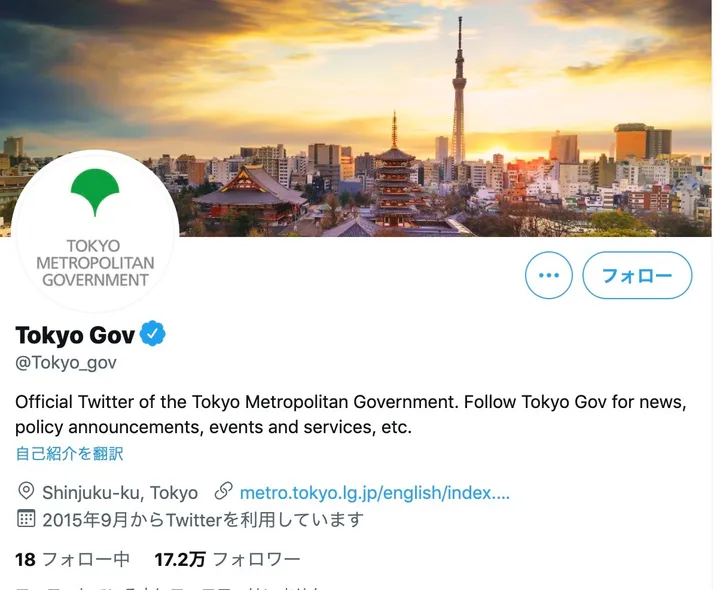The width and height of the screenshot is (720, 590).
Task: Click the 2015年9月 Twitter join date text
Action: [203, 520]
